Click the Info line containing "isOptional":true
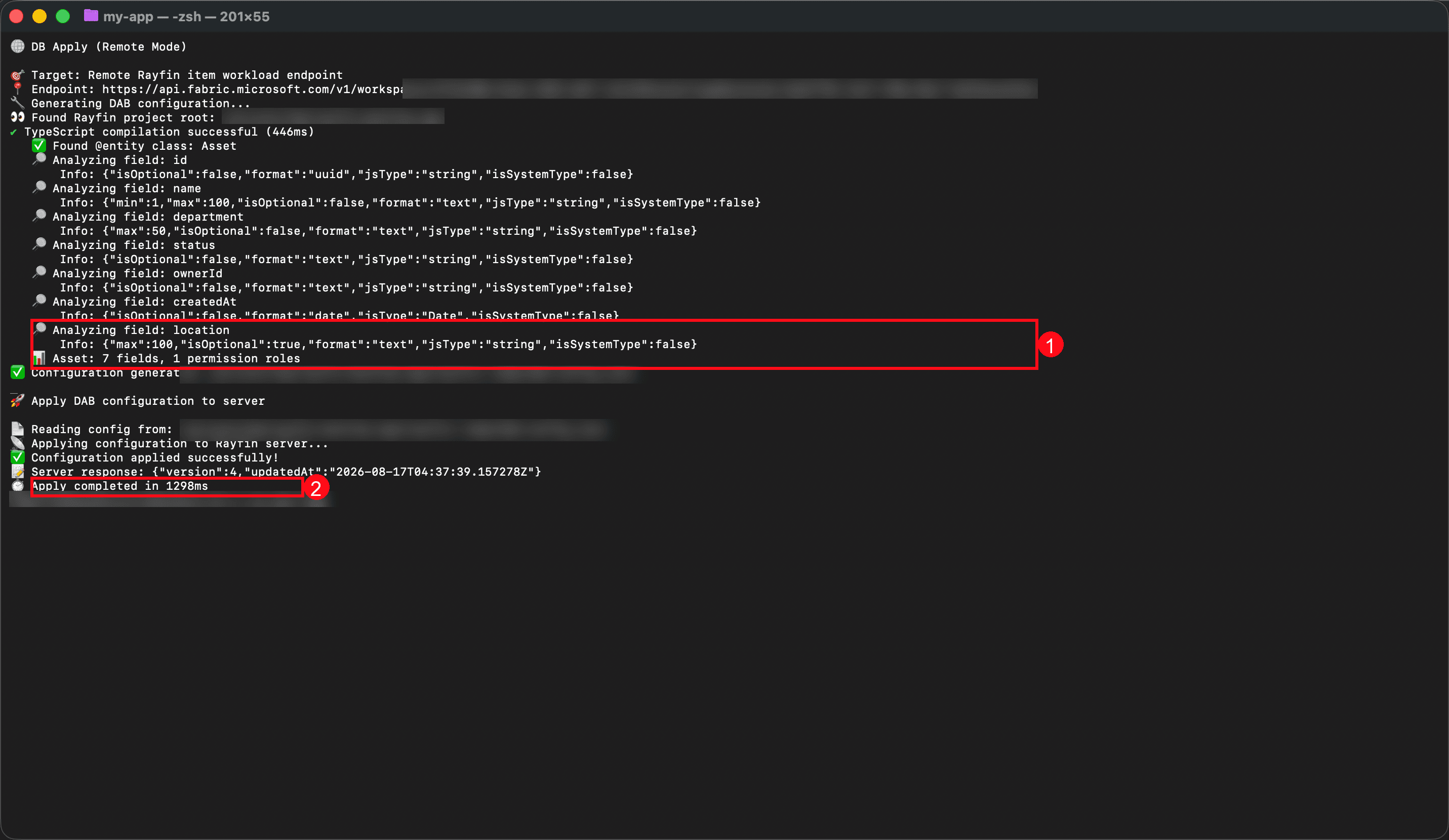This screenshot has width=1449, height=840. [378, 344]
